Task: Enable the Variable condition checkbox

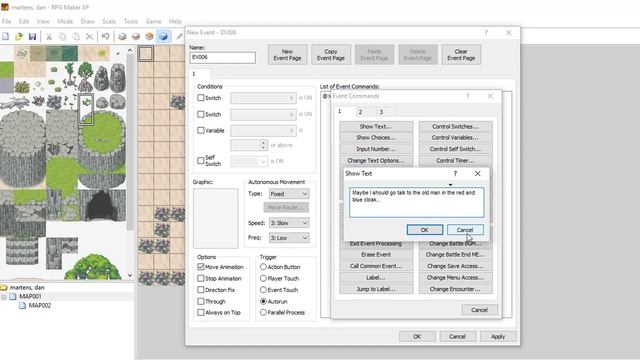Action: coord(200,131)
